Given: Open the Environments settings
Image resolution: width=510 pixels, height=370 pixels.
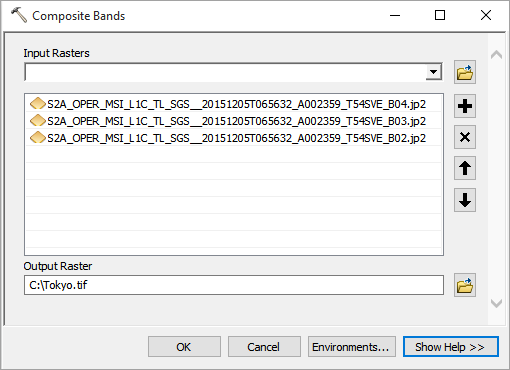Looking at the screenshot, I should (x=352, y=347).
